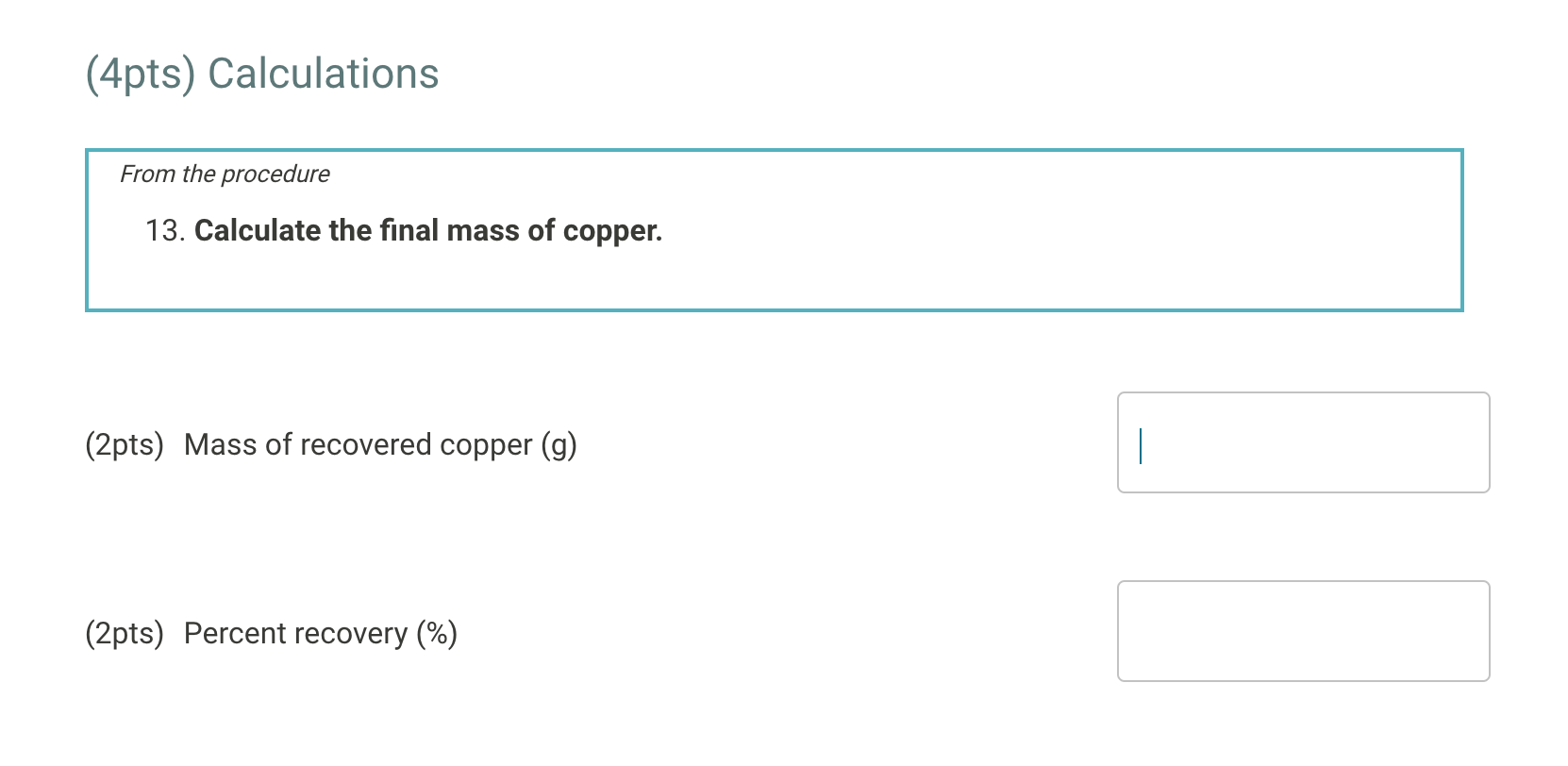Click the (2pts) label beside mass question
The image size is (1568, 766).
coord(124,443)
